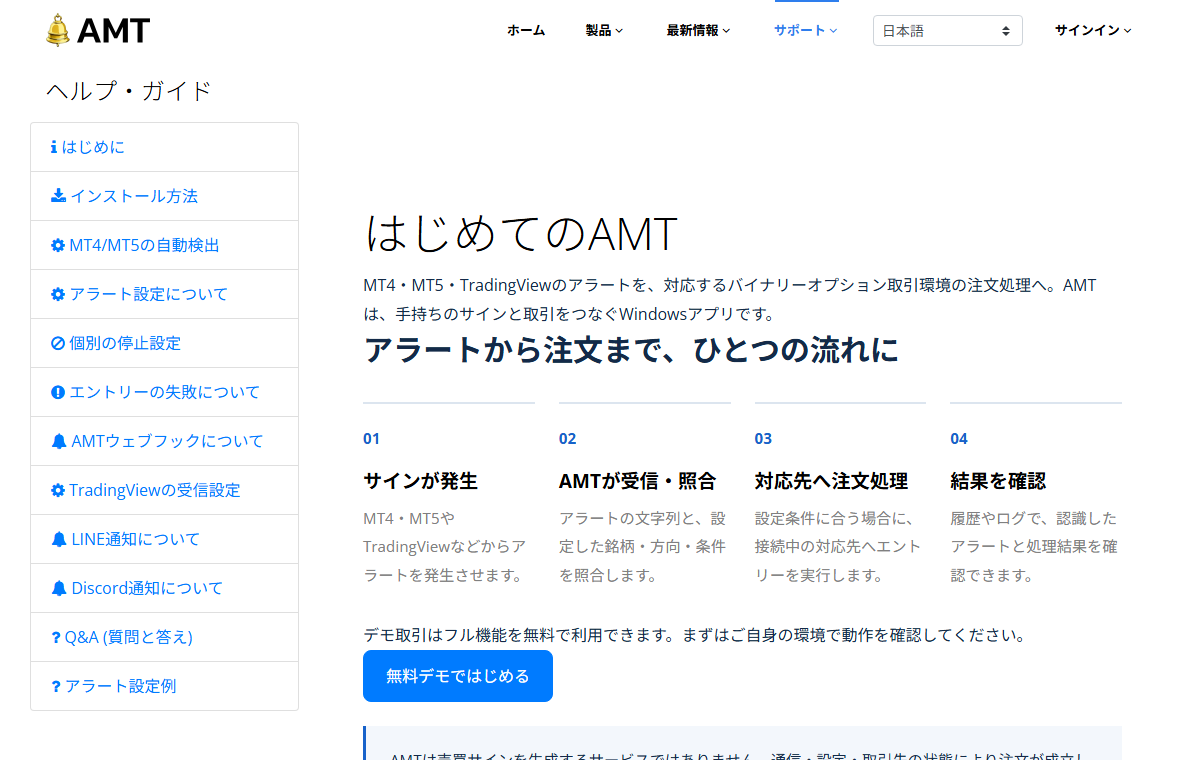Expand the サポート navigation menu
Screen dimensions: 1200x760
coord(805,30)
